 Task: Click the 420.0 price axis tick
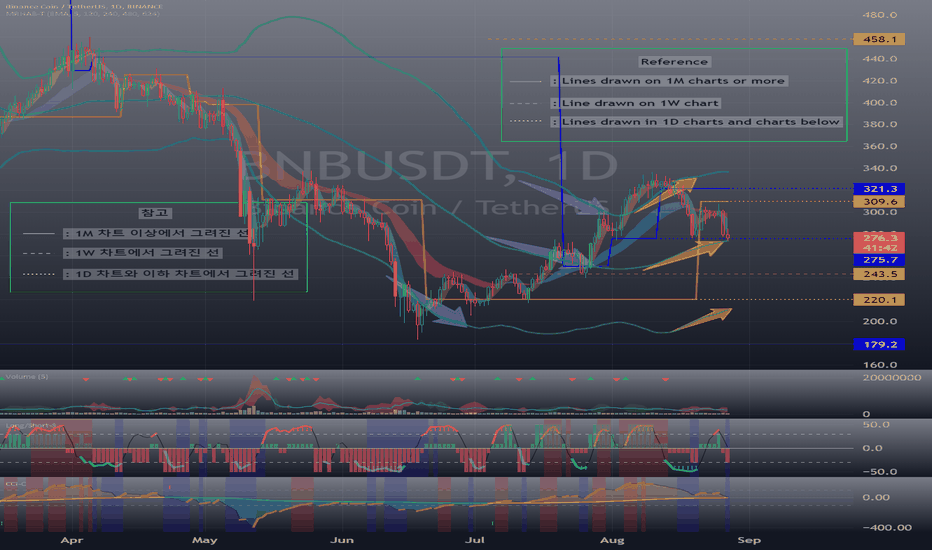point(880,81)
